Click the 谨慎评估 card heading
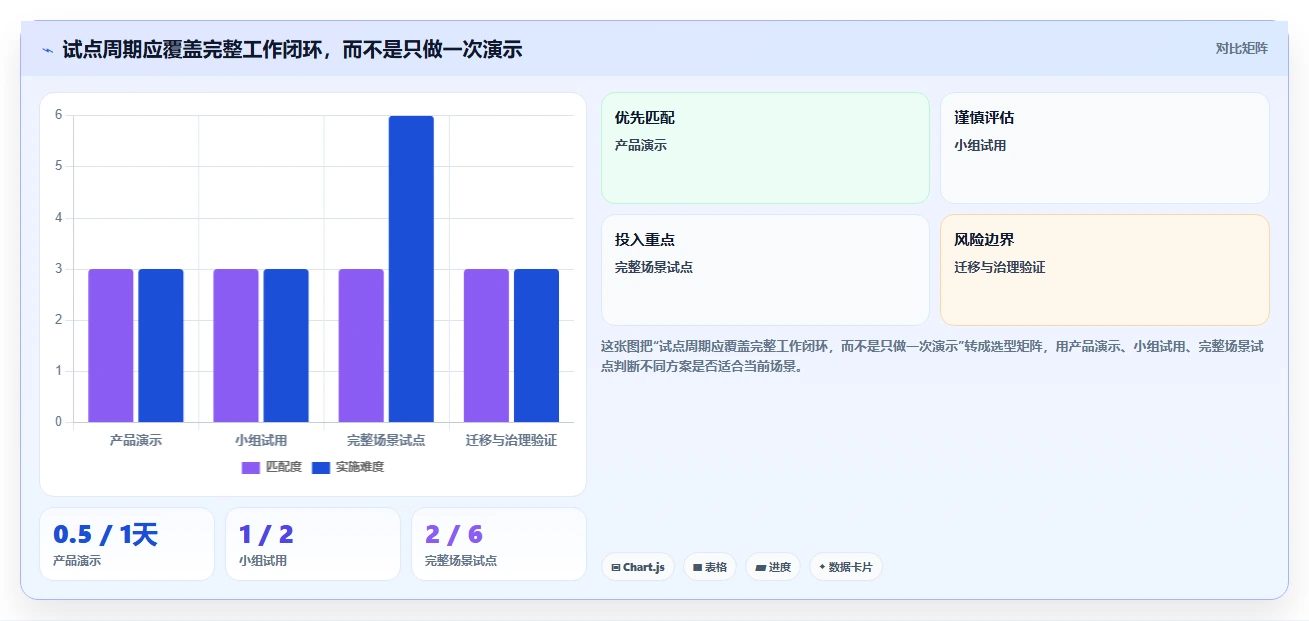 pos(984,118)
